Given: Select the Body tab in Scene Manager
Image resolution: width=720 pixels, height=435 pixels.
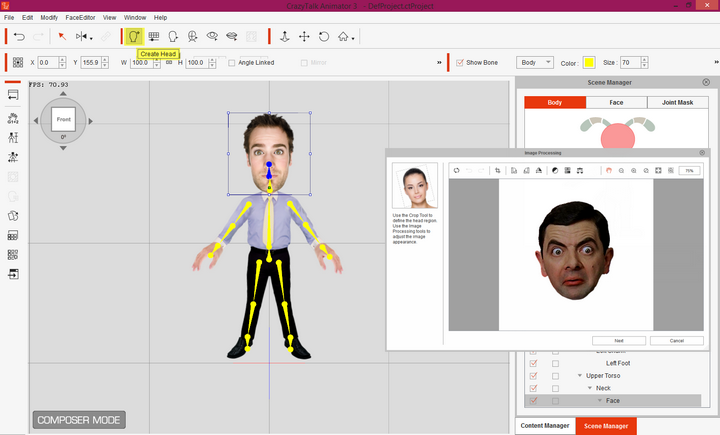Looking at the screenshot, I should (x=555, y=102).
